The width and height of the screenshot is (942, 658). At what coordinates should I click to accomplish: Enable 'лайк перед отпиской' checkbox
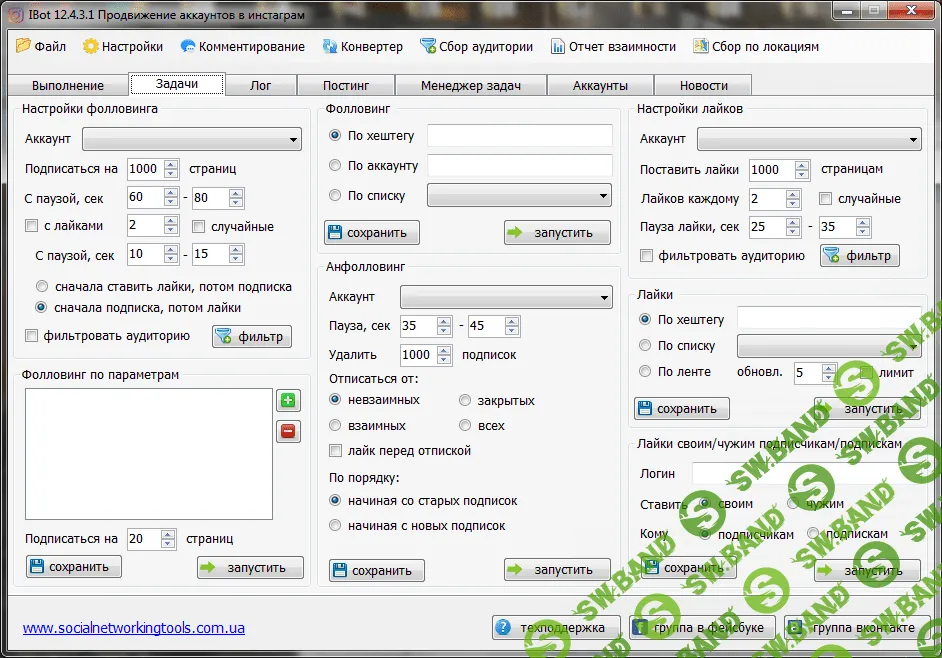point(336,451)
